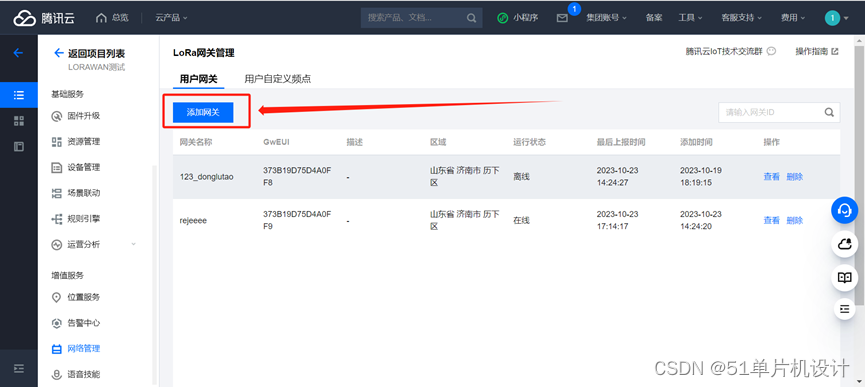This screenshot has height=387, width=865.
Task: Expand the 运营分析 submenu chevron
Action: coord(134,244)
